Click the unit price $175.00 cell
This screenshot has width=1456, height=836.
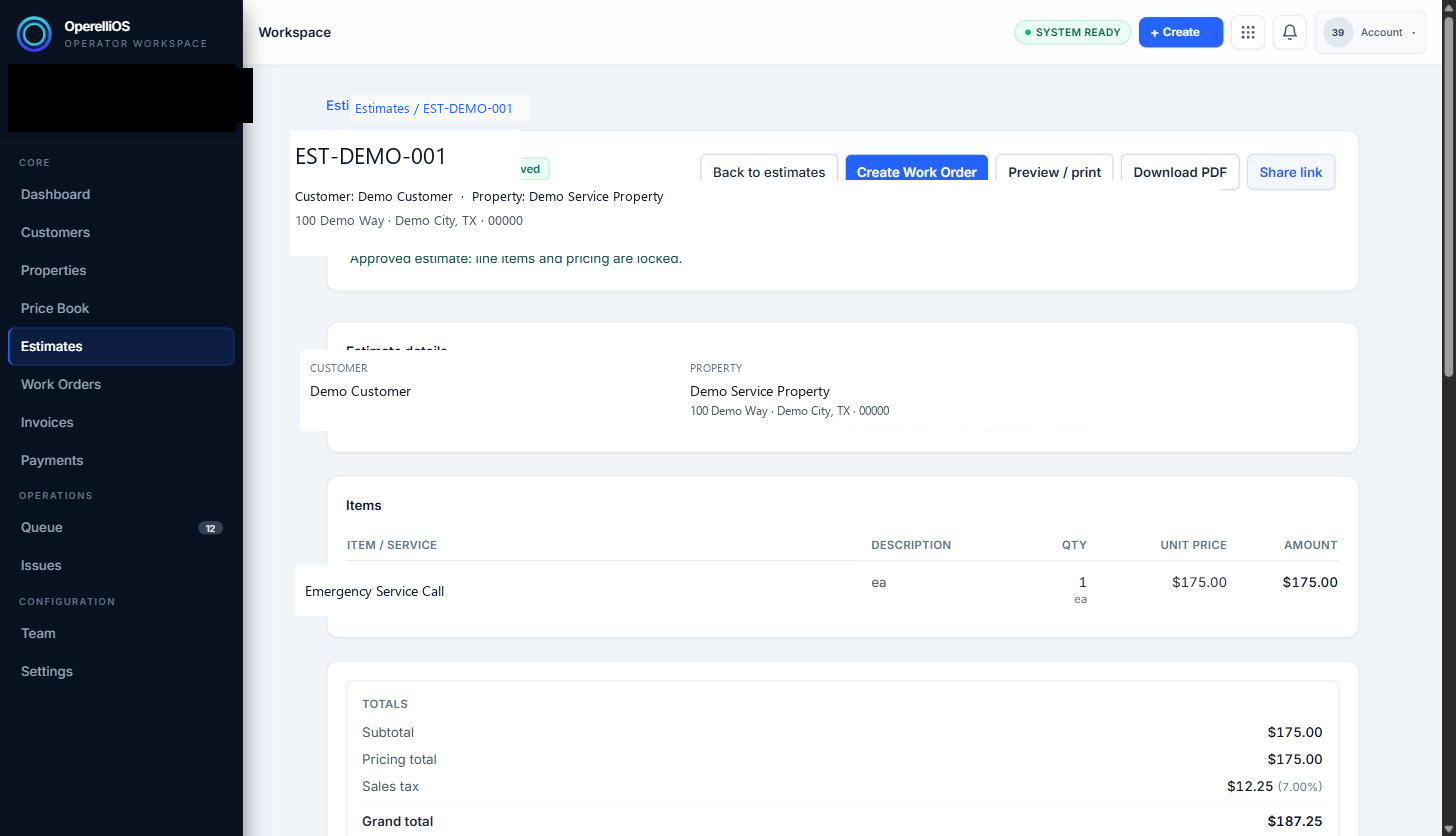tap(1199, 582)
